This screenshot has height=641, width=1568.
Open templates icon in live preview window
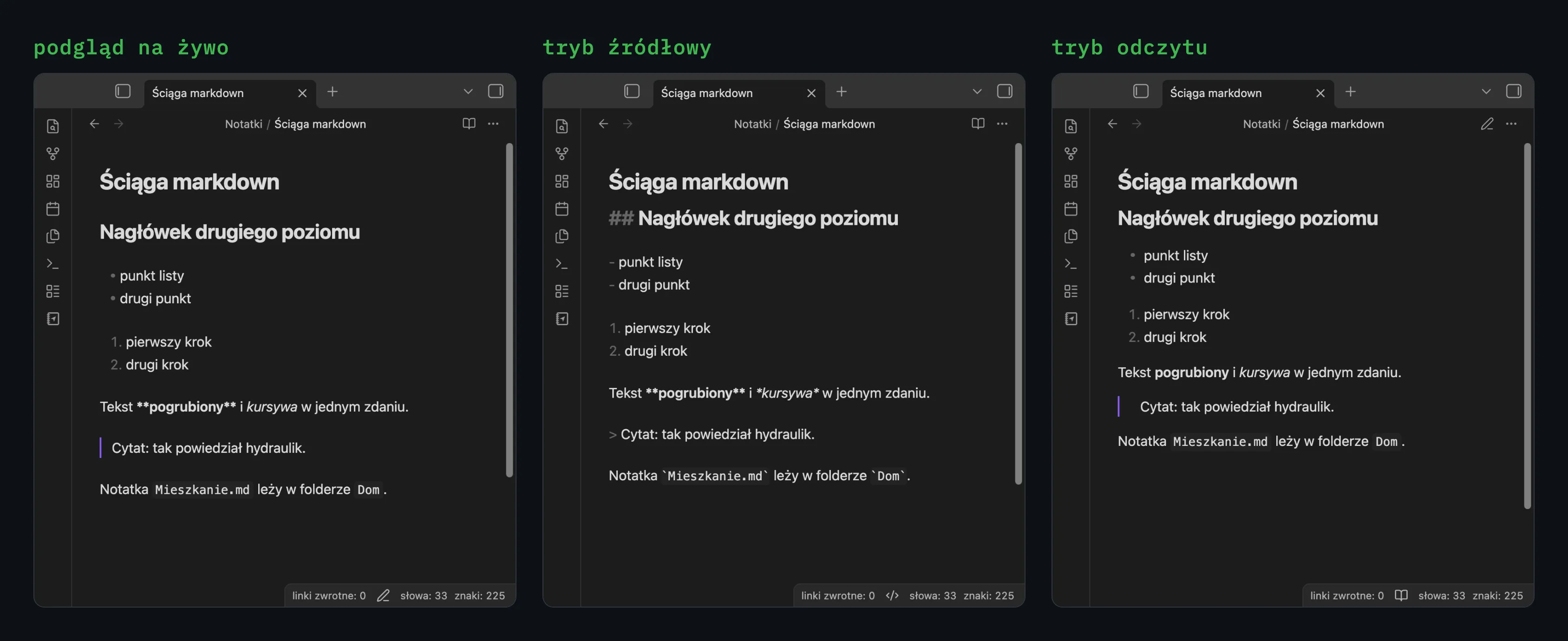point(53,236)
